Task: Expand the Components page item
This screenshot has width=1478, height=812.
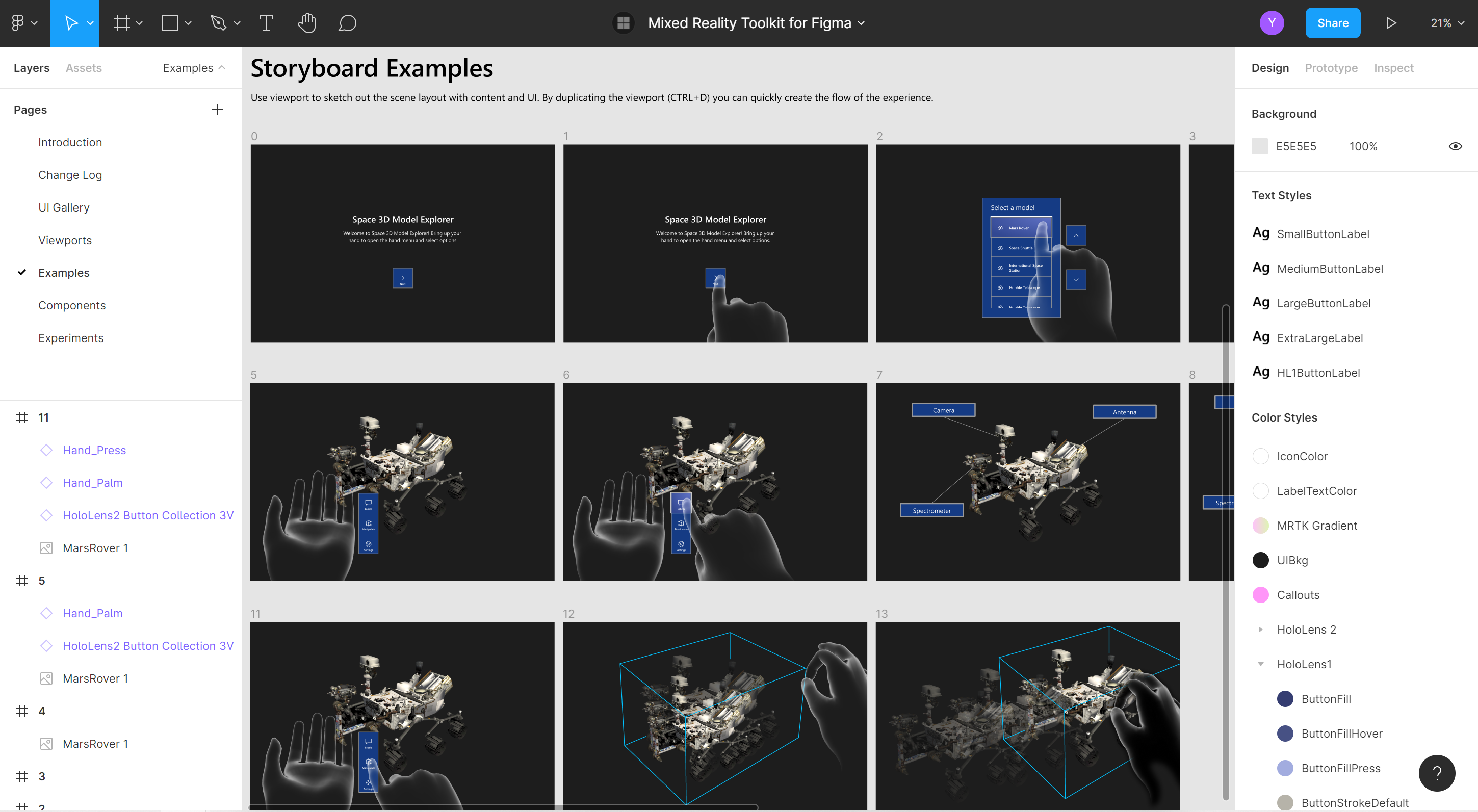Action: [x=72, y=305]
